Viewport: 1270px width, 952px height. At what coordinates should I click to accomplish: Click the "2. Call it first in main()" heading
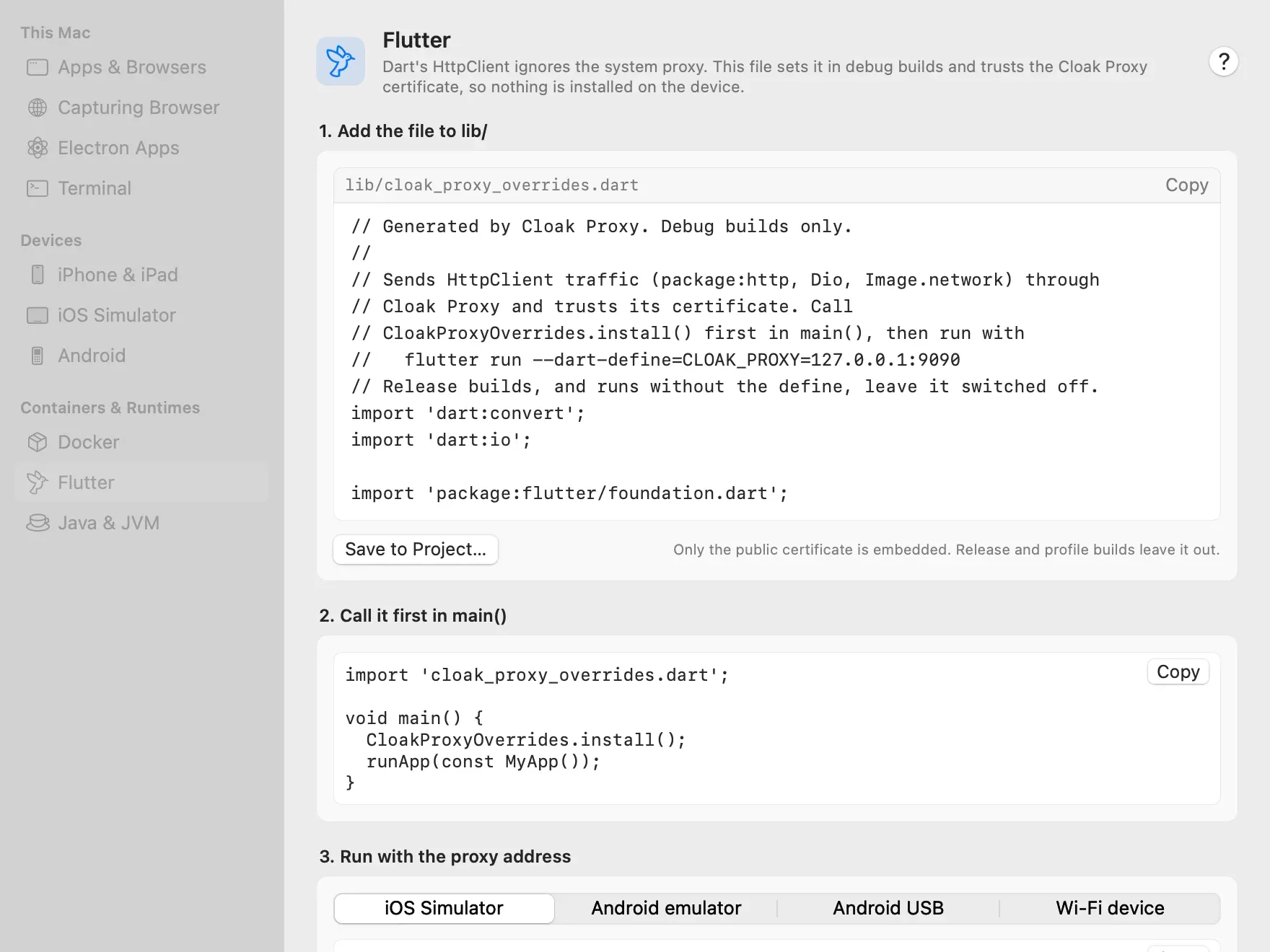[413, 616]
